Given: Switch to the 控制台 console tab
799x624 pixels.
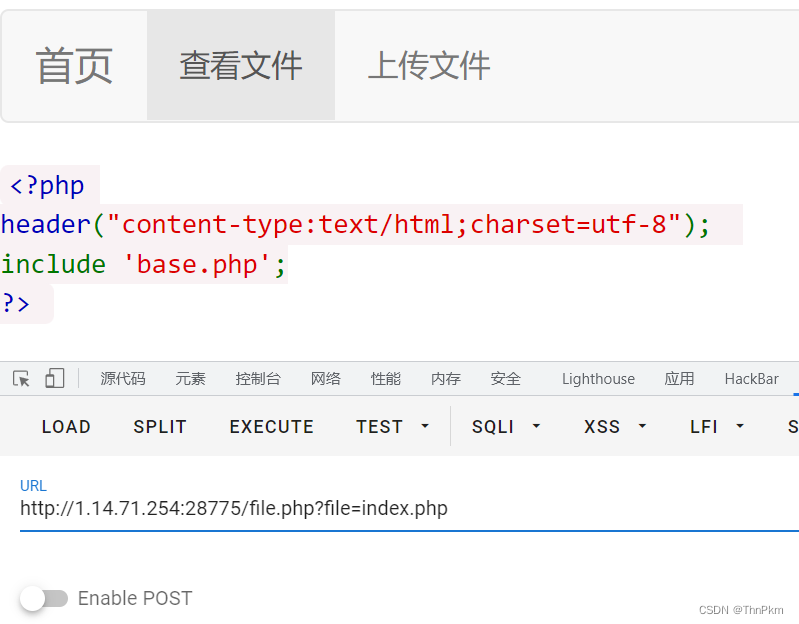Looking at the screenshot, I should tap(258, 379).
